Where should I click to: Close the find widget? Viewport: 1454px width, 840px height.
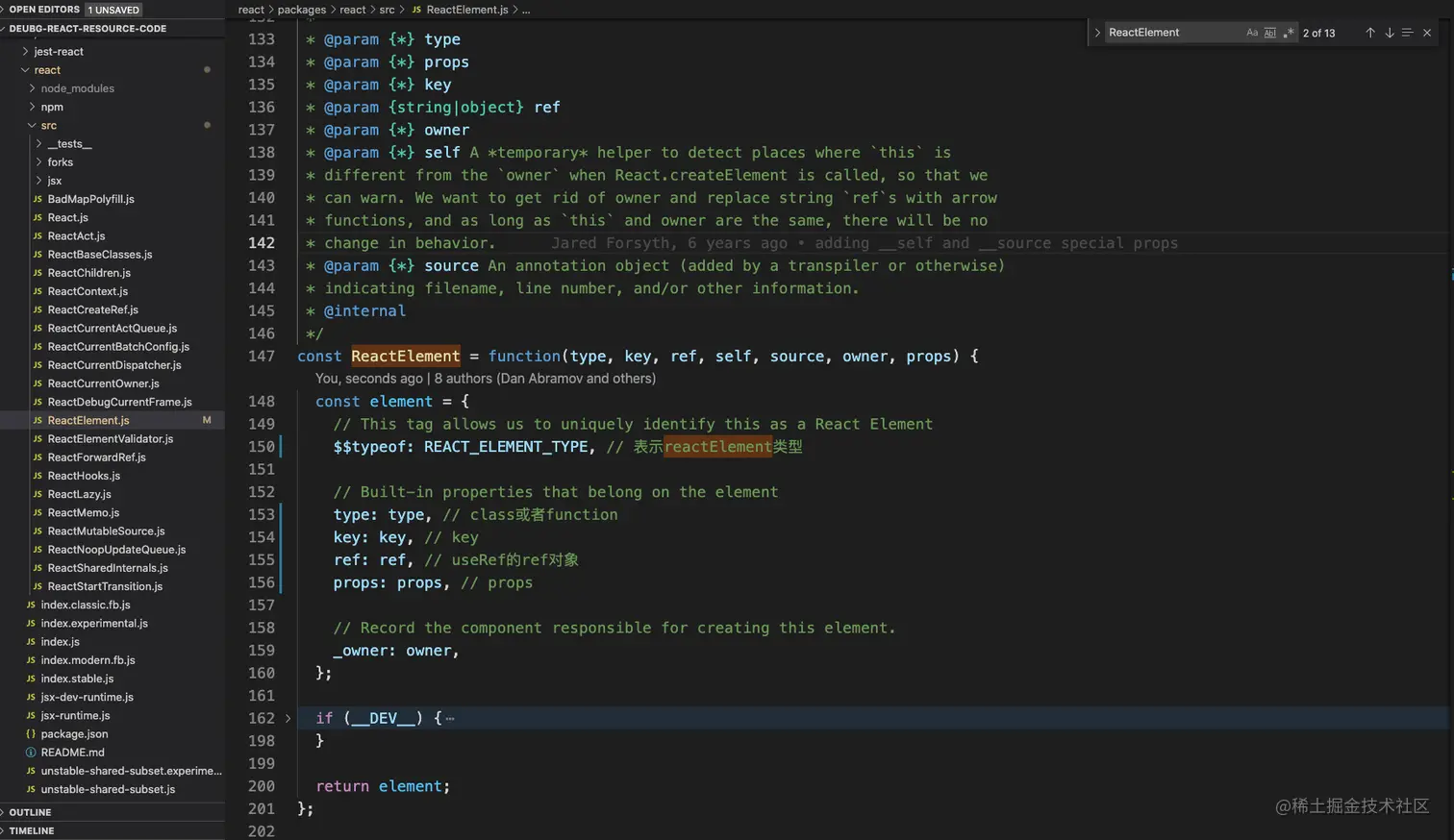(x=1427, y=33)
